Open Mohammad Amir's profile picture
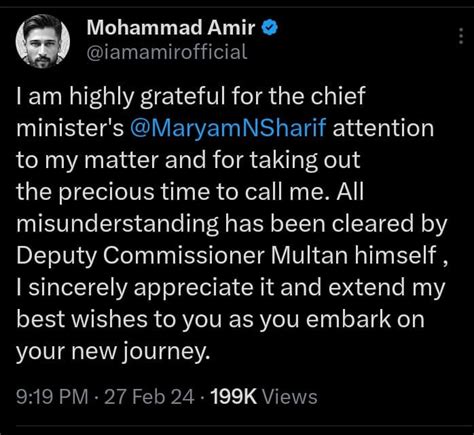 coord(42,41)
